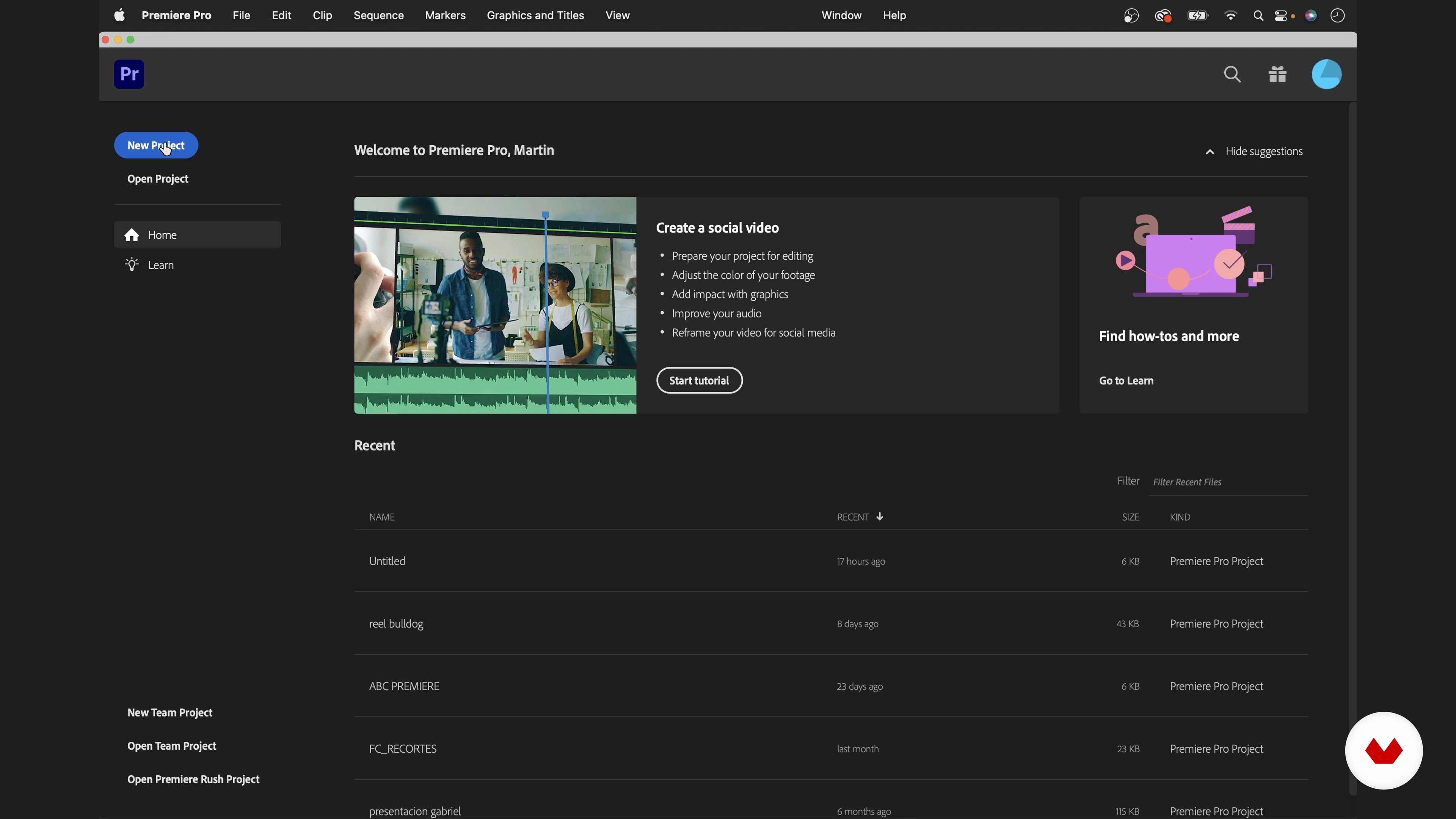Open the battery status icon
The height and width of the screenshot is (819, 1456).
click(x=1197, y=16)
